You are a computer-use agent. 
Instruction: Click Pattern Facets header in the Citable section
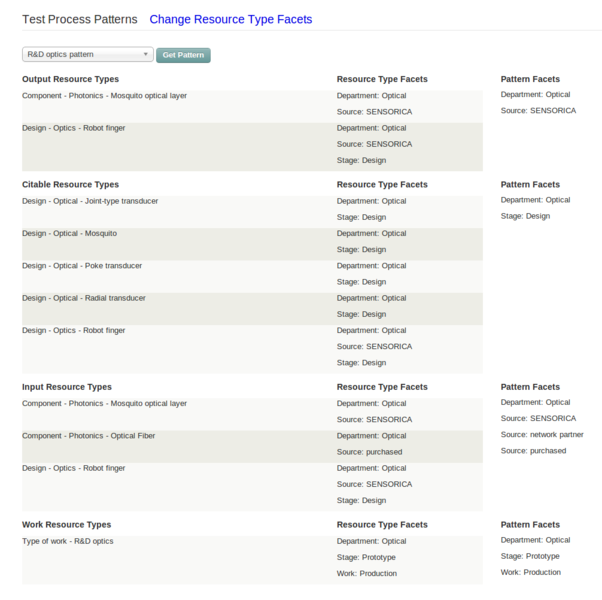point(530,185)
